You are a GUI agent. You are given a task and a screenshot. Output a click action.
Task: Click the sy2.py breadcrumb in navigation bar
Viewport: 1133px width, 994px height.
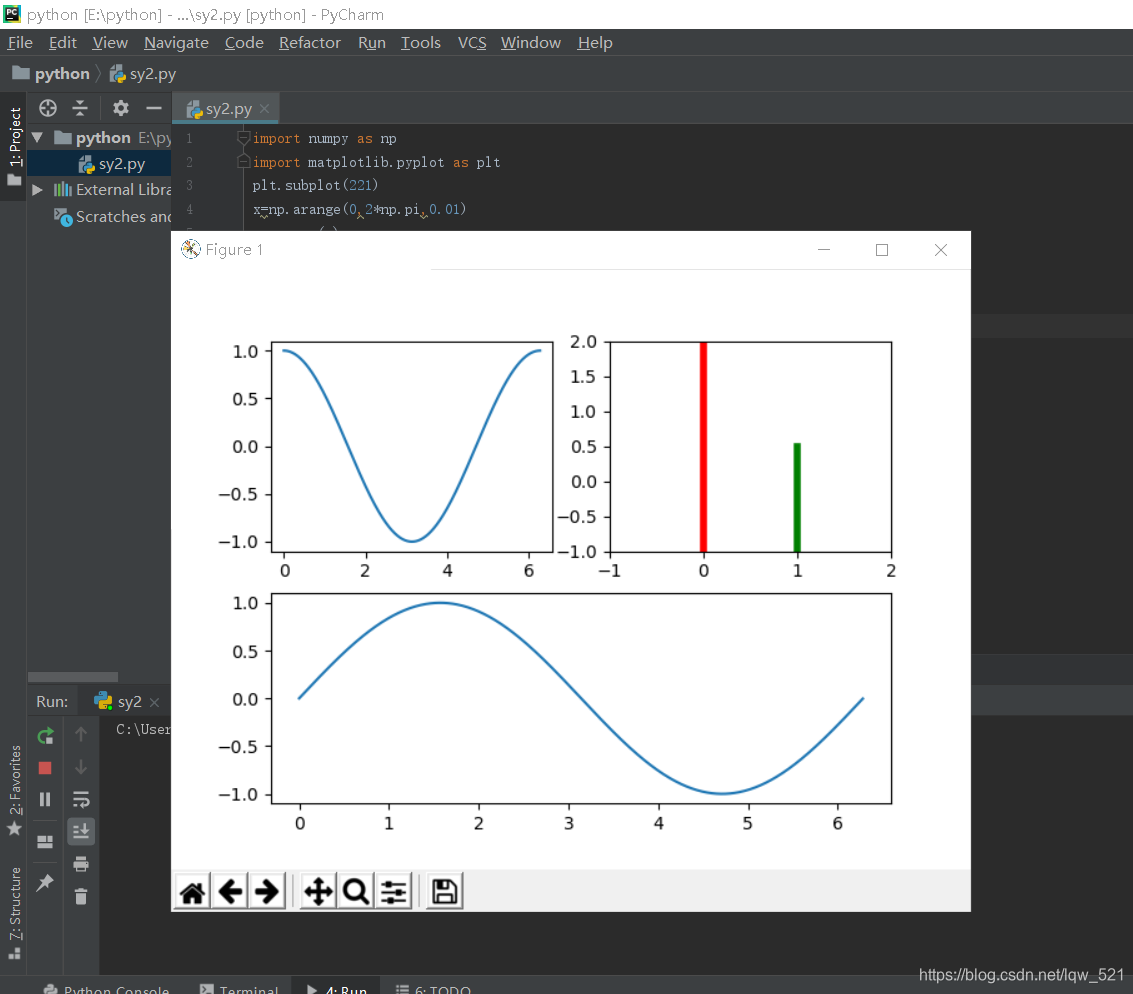pyautogui.click(x=143, y=74)
